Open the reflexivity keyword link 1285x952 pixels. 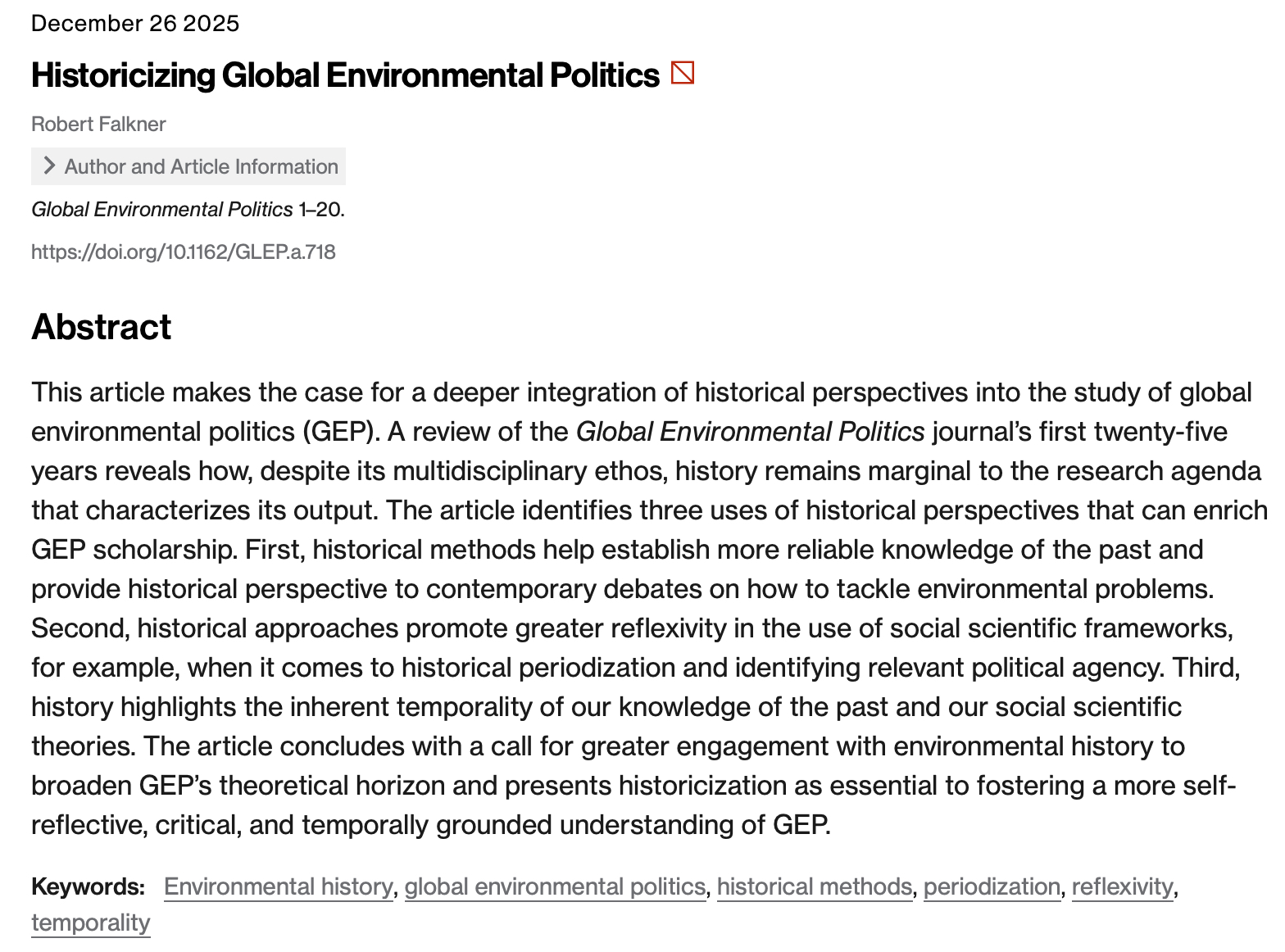[1122, 886]
